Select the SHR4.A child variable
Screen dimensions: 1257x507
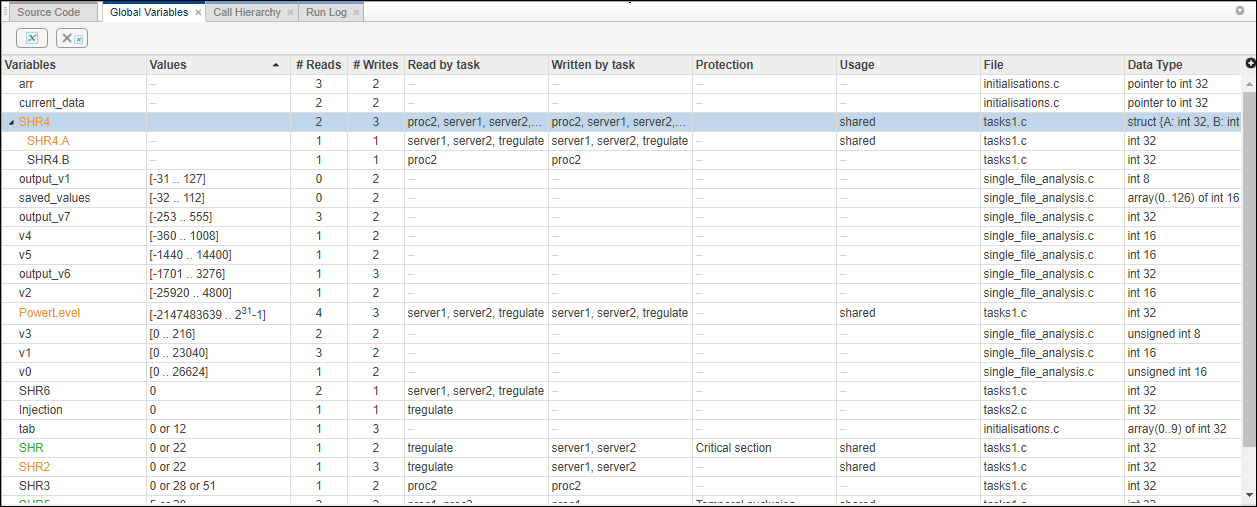click(x=48, y=141)
